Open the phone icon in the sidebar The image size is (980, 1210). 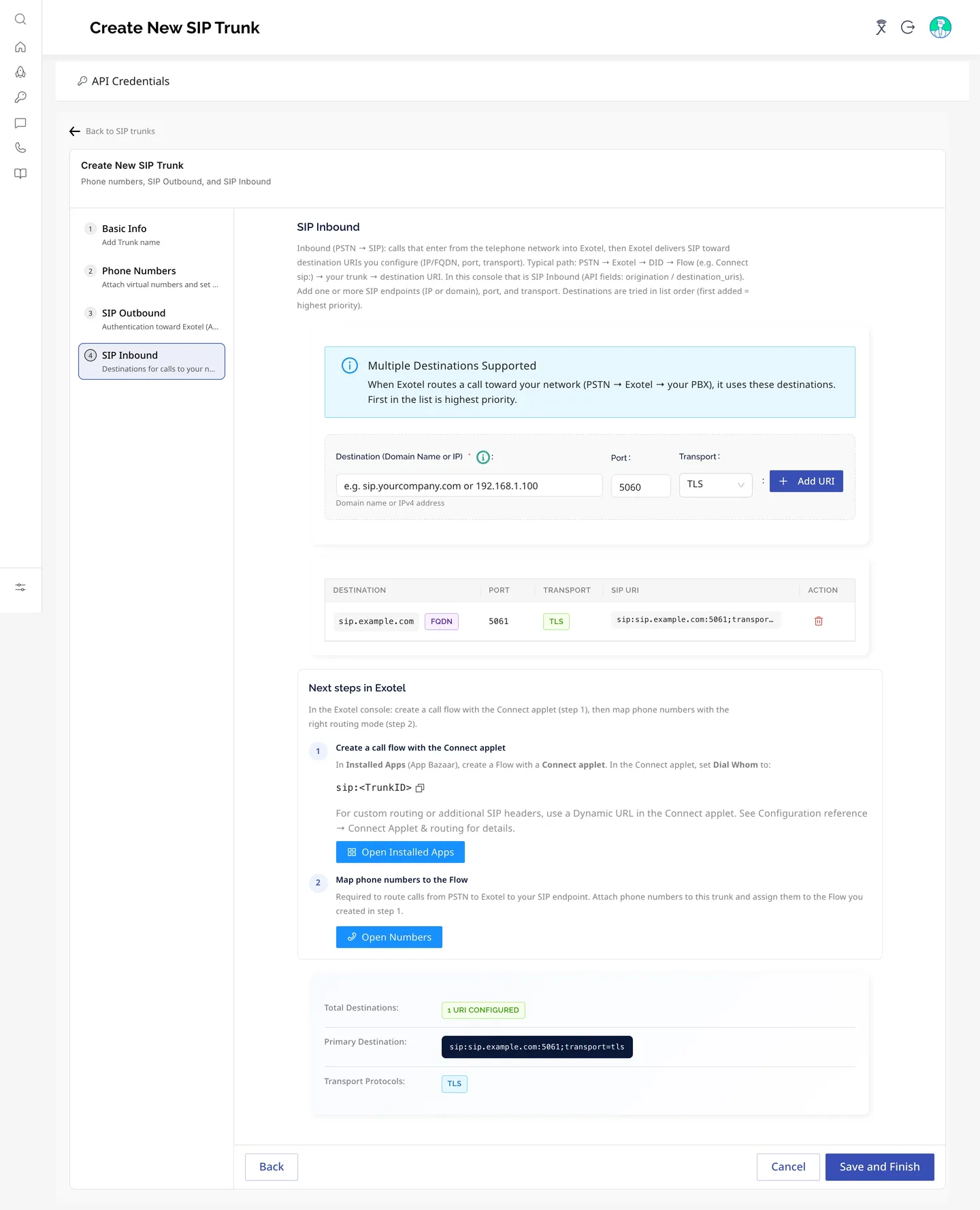tap(20, 148)
